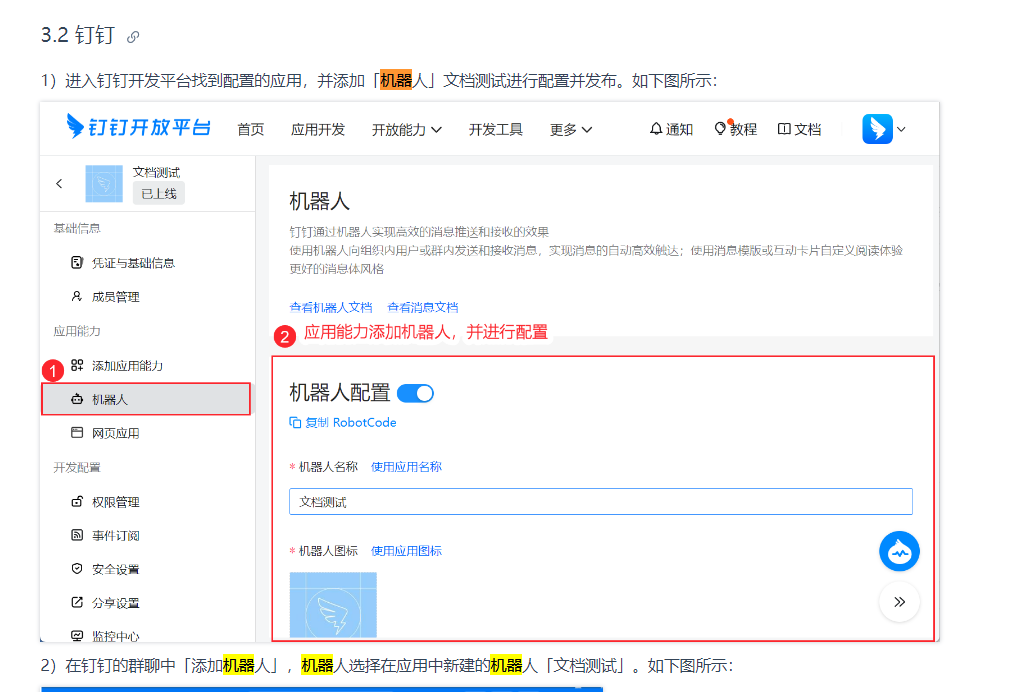
Task: Open 监控中心 in the sidebar
Action: [x=115, y=636]
